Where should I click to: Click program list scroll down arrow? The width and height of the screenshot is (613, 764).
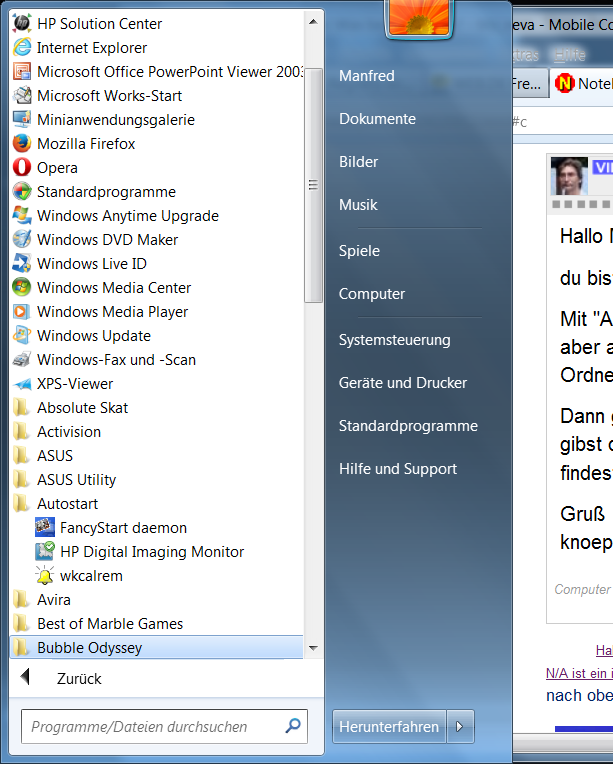313,648
